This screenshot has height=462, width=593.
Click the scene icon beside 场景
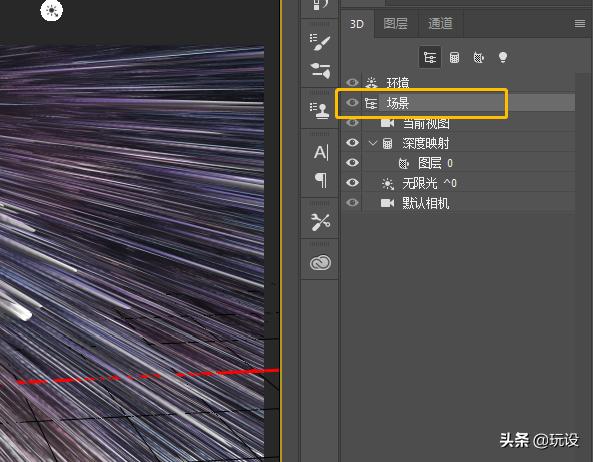point(371,103)
